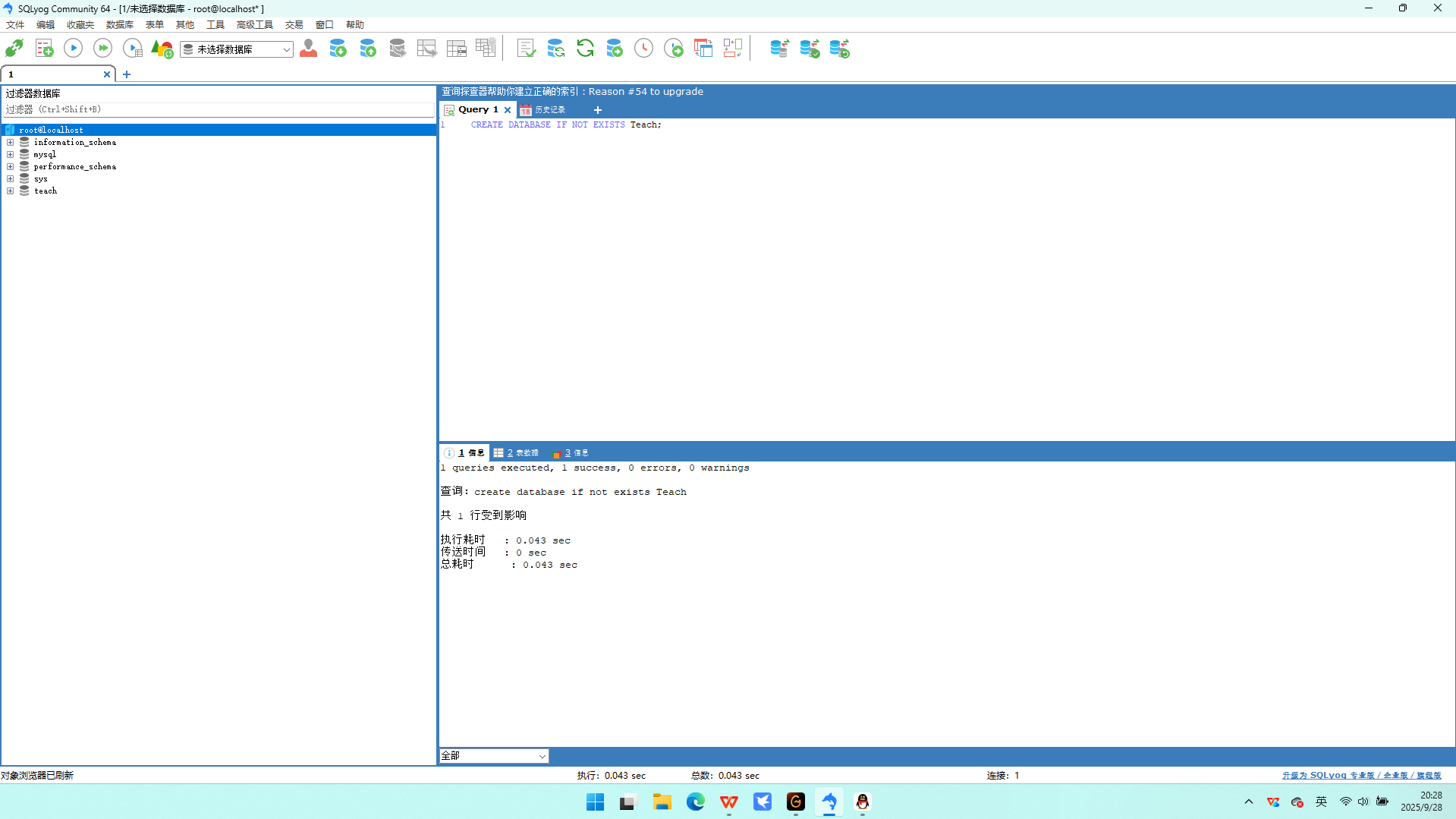This screenshot has width=1456, height=819.
Task: Click the format query icon with checkmark
Action: pyautogui.click(x=526, y=49)
